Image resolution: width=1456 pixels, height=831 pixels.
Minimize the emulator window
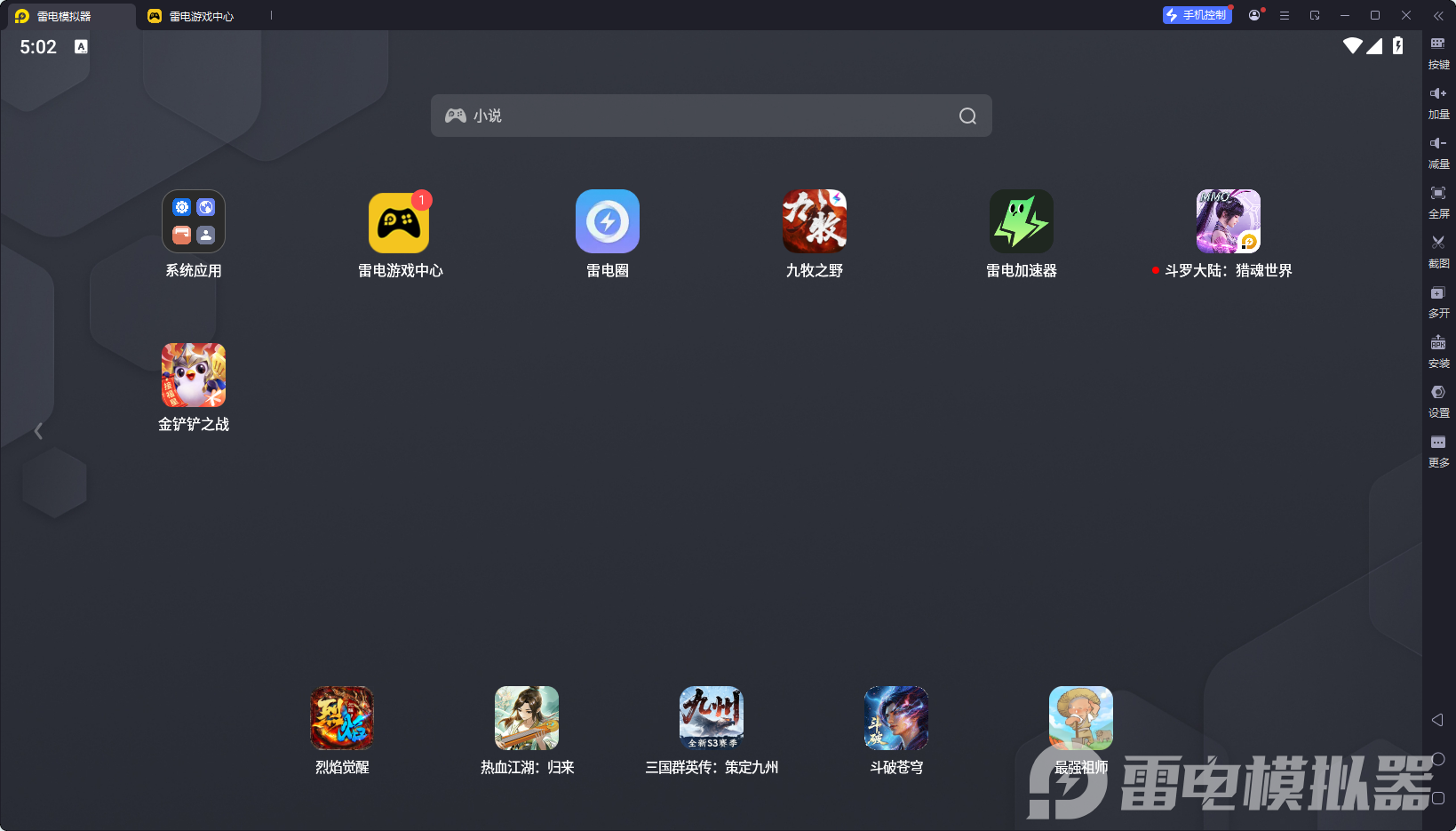pyautogui.click(x=1345, y=15)
